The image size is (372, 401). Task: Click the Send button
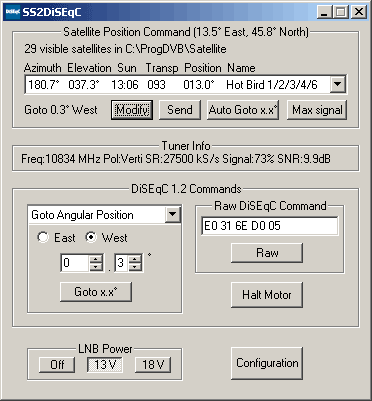pos(180,110)
